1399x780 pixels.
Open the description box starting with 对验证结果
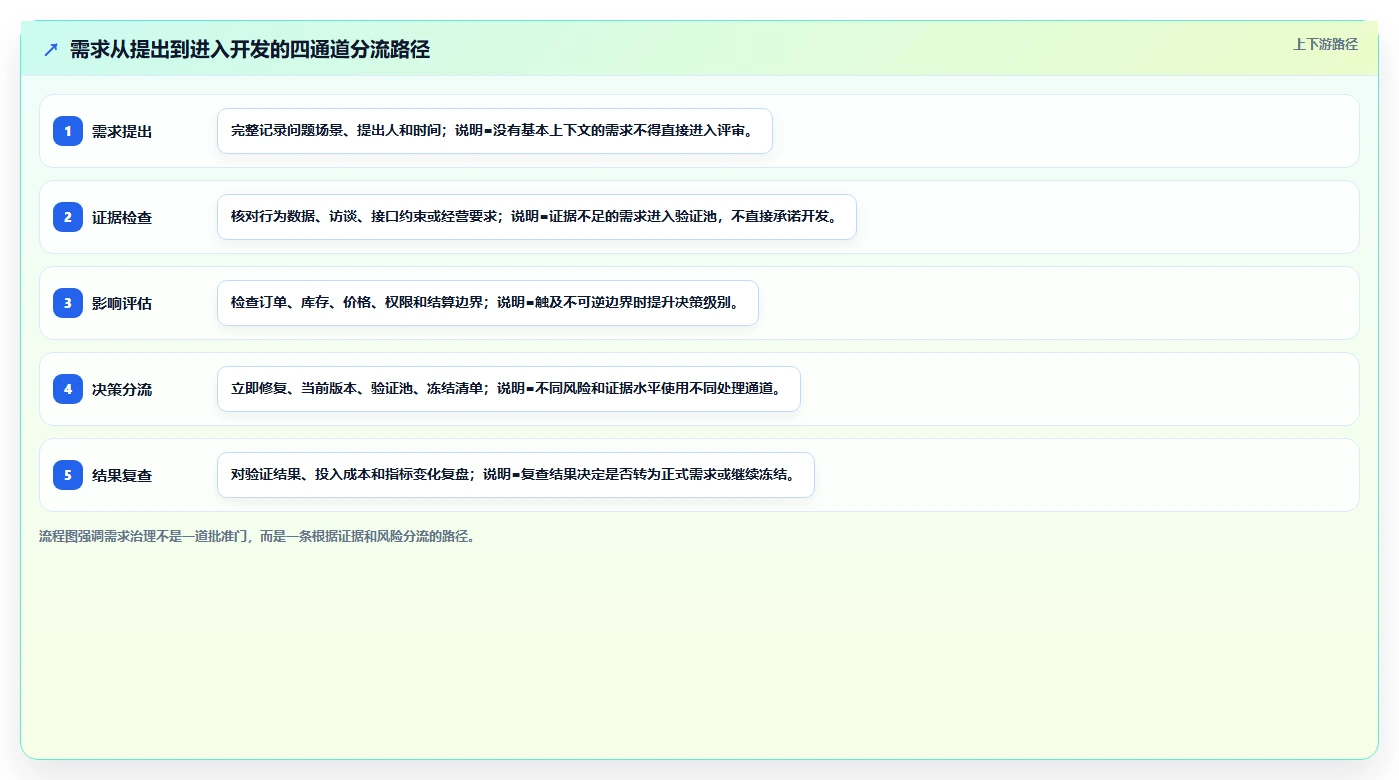pyautogui.click(x=516, y=475)
